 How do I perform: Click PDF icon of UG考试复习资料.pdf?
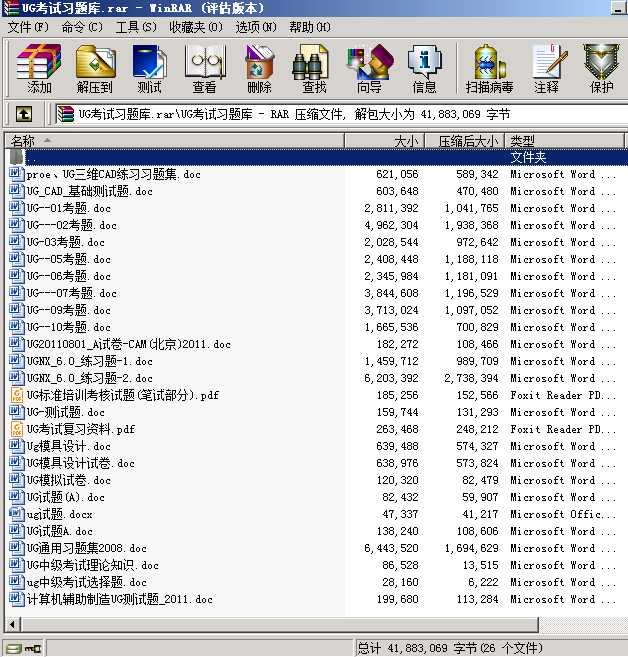(x=16, y=429)
